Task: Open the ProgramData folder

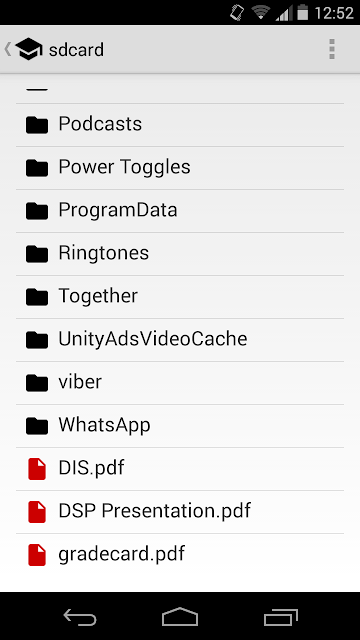Action: [180, 211]
